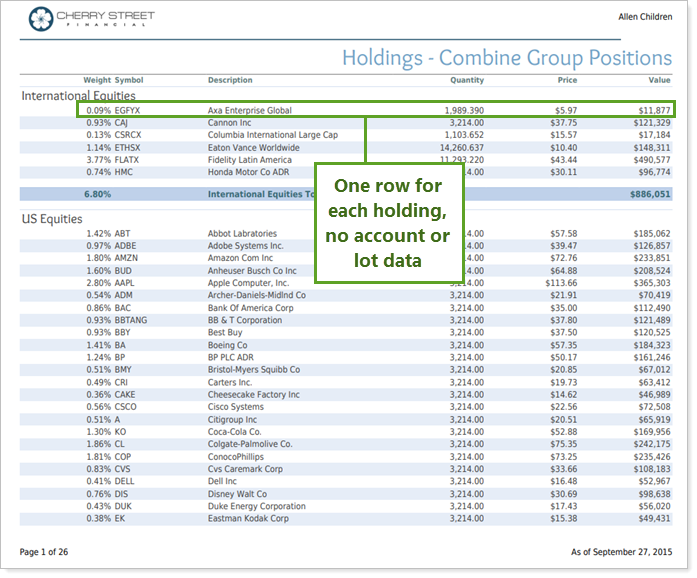Click the Description column header
697x578 pixels.
230,80
